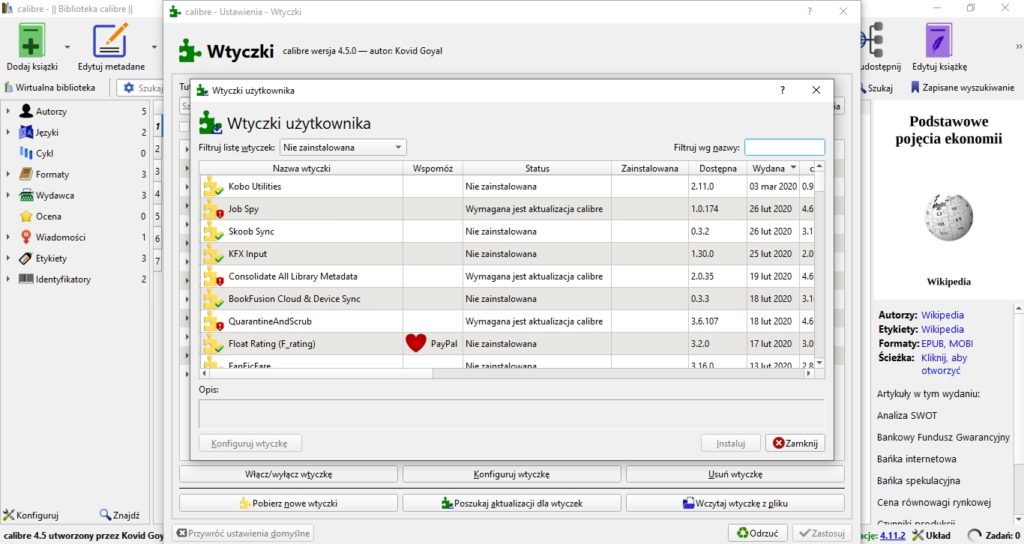Viewport: 1024px width, 544px height.
Task: Click the Usuń wtyczkę button
Action: pos(735,474)
